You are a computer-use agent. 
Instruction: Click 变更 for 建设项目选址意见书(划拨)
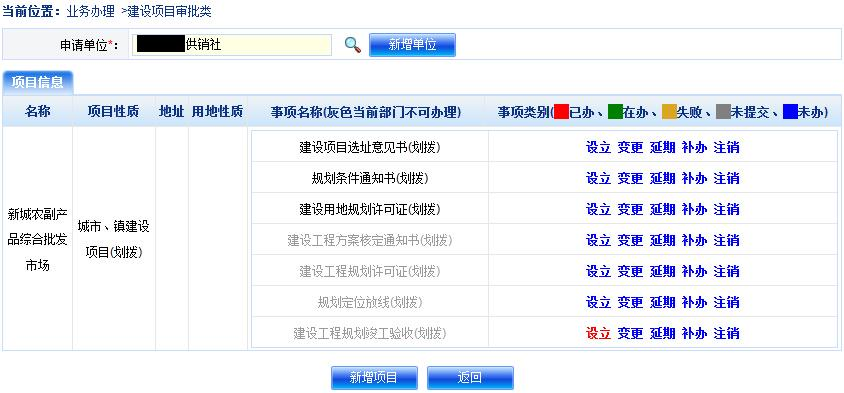(x=630, y=147)
